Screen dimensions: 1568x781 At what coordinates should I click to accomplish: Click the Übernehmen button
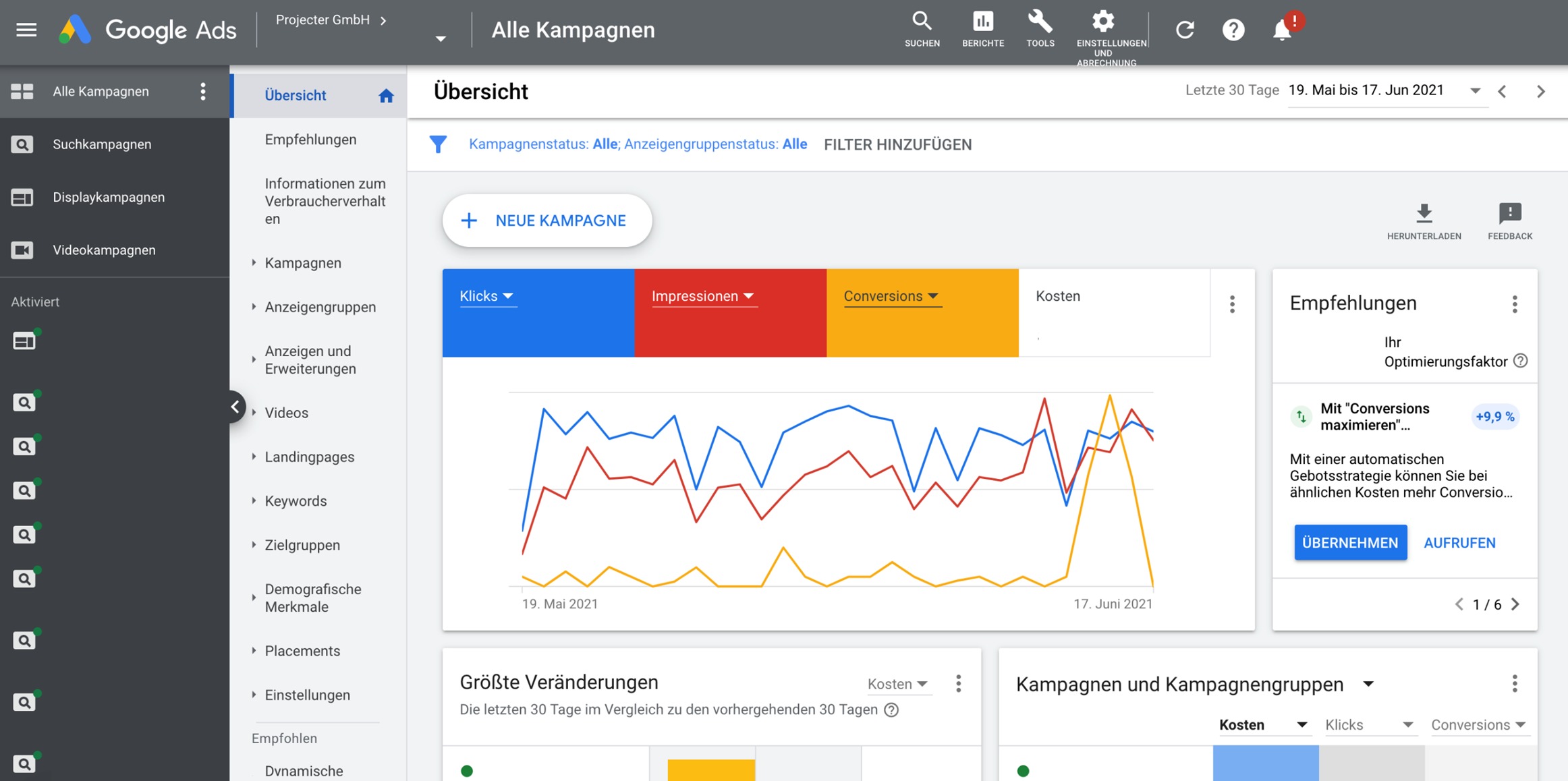pos(1350,542)
